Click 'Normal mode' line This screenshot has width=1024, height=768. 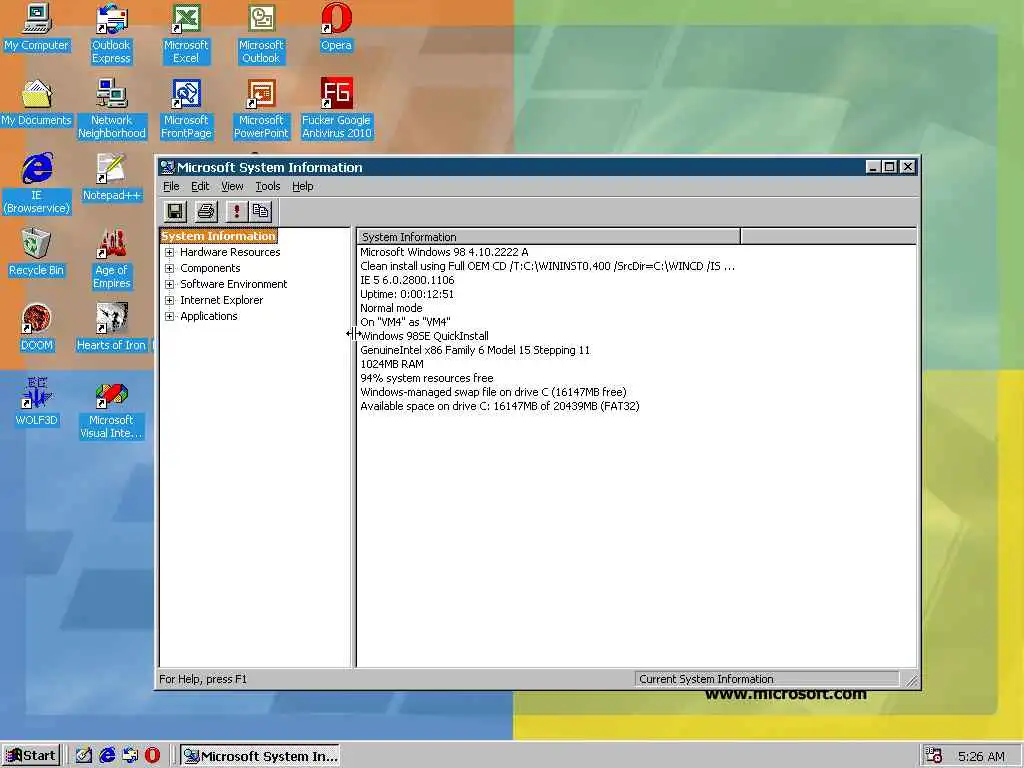(x=391, y=308)
